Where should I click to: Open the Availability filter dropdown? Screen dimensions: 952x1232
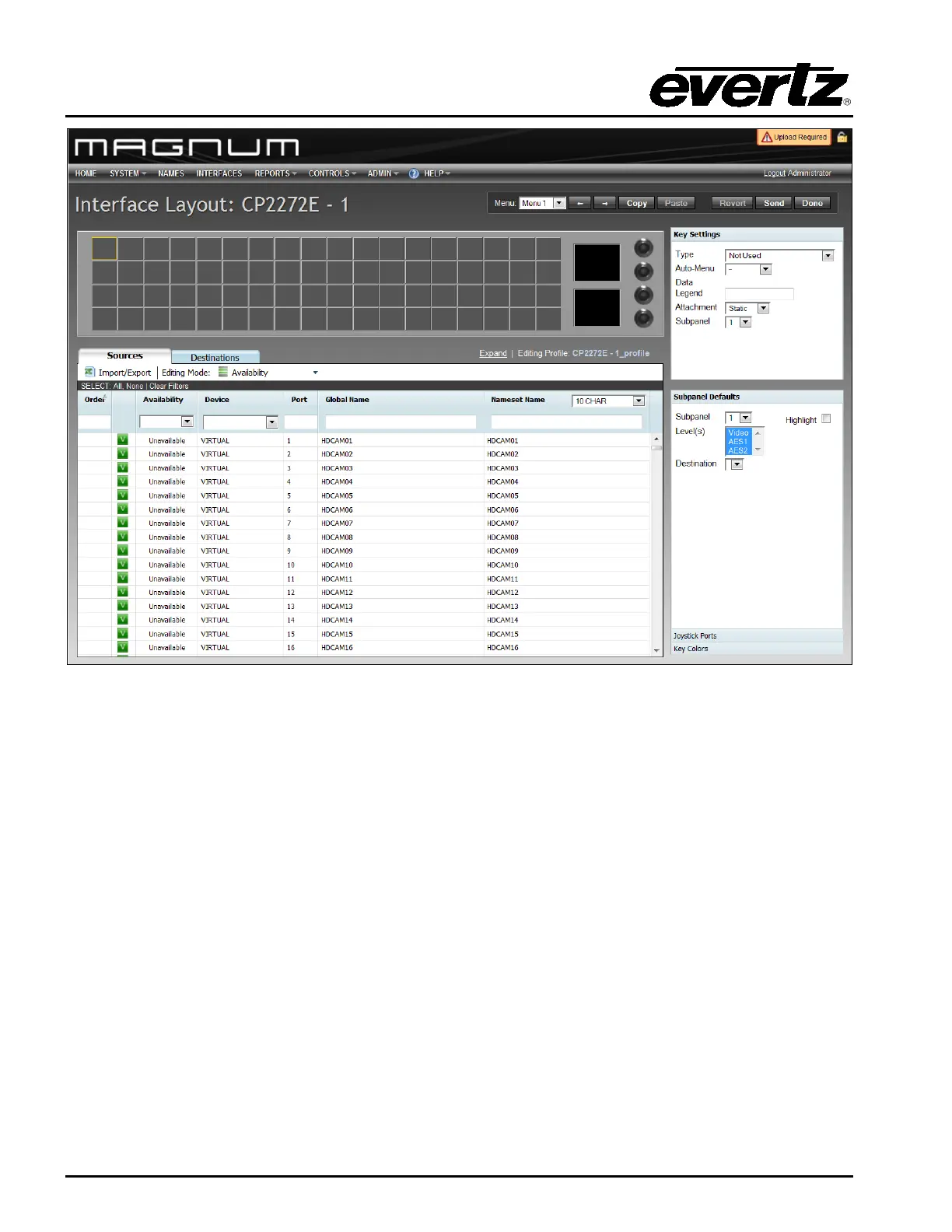pos(166,422)
